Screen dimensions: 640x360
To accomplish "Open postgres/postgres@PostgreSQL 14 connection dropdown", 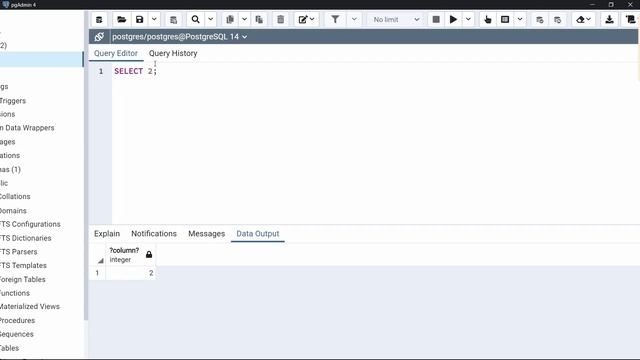I will click(x=180, y=37).
